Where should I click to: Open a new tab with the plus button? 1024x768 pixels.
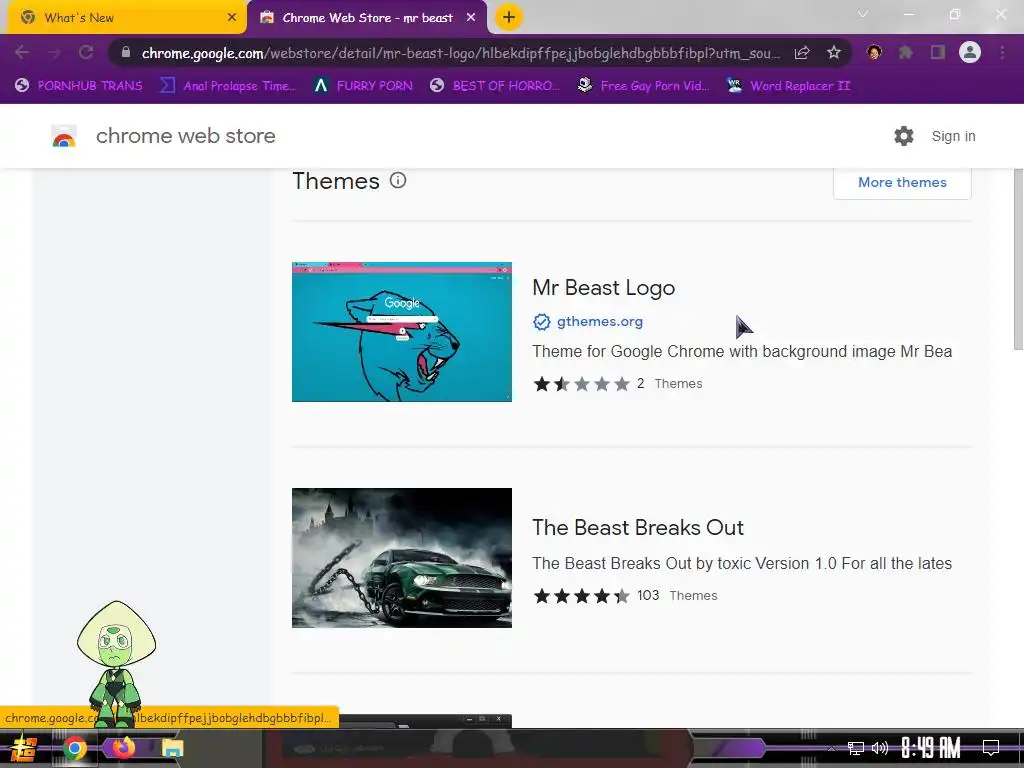point(509,17)
